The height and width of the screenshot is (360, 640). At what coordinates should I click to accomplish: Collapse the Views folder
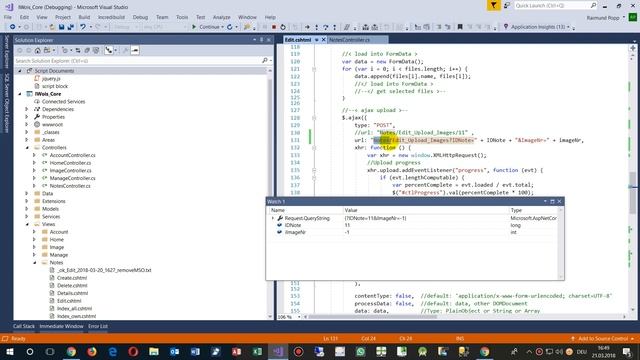click(x=27, y=224)
